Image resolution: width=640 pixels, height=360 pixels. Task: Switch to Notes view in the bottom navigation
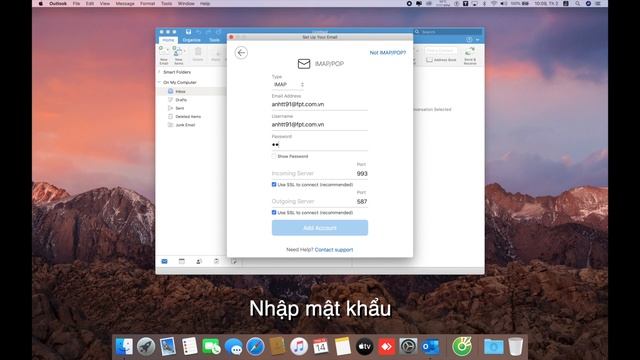tap(234, 261)
